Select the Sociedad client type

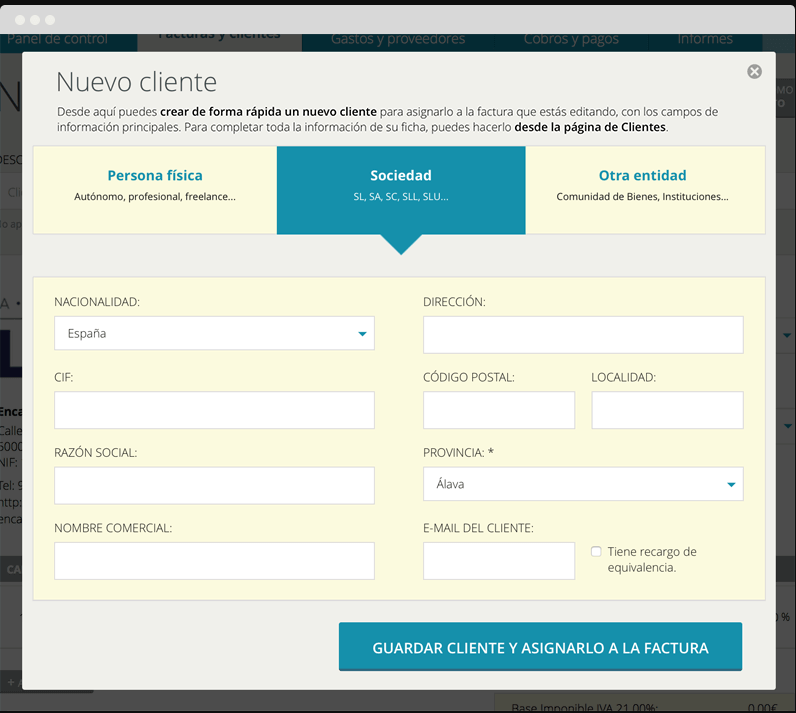pos(401,186)
